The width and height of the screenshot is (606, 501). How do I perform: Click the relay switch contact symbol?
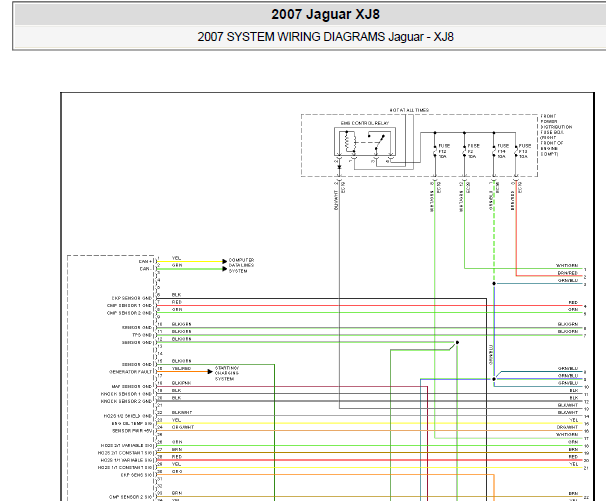pos(376,141)
